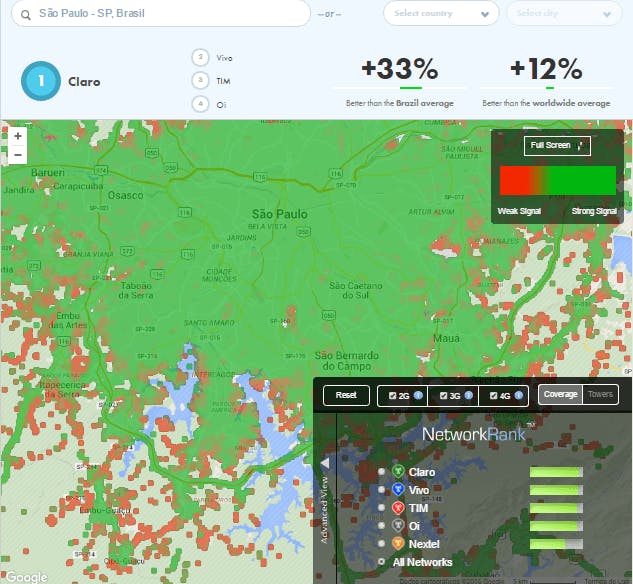Image resolution: width=633 pixels, height=584 pixels.
Task: Select rank 3 TIM circle
Action: (200, 80)
